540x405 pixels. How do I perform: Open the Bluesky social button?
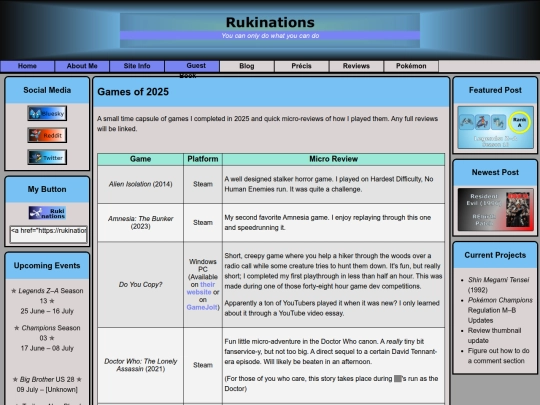click(47, 113)
